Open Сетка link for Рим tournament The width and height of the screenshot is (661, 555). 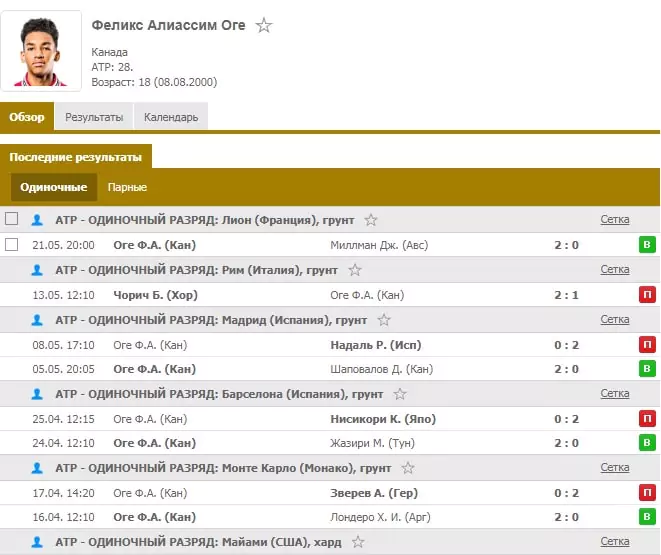tap(615, 269)
